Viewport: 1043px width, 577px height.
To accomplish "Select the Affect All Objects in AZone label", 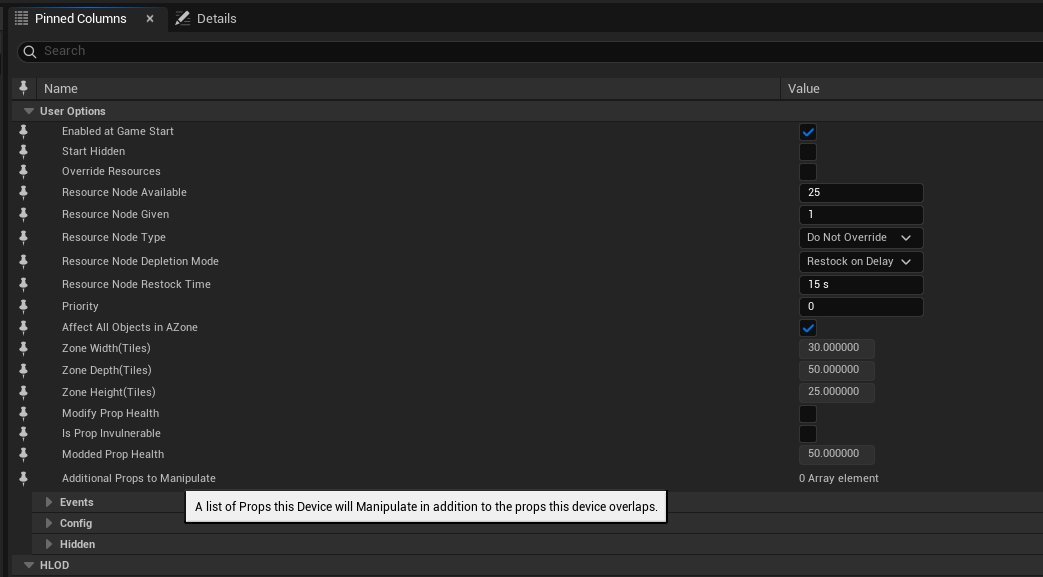I will tap(130, 327).
